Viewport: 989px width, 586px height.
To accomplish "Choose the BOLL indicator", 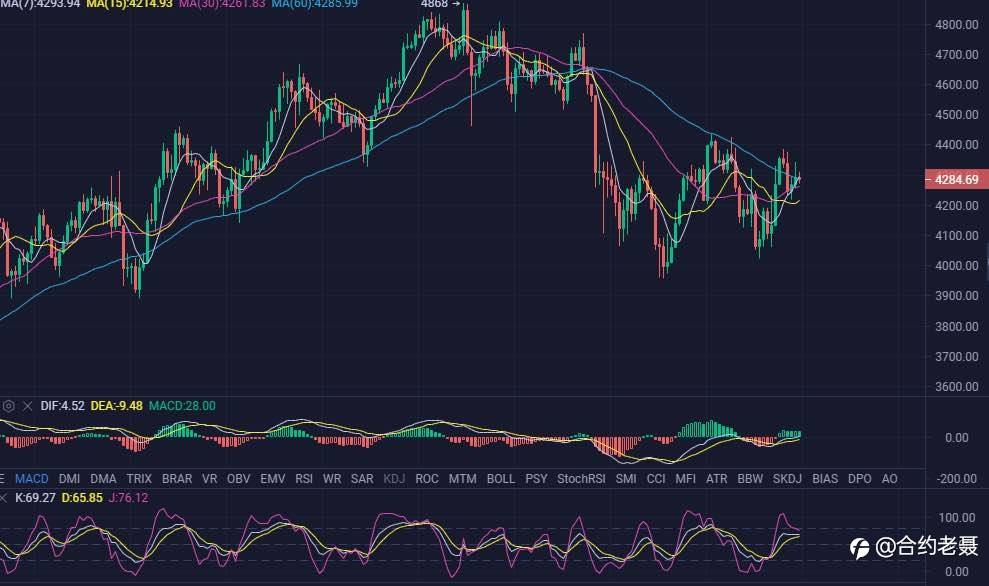I will pyautogui.click(x=501, y=479).
